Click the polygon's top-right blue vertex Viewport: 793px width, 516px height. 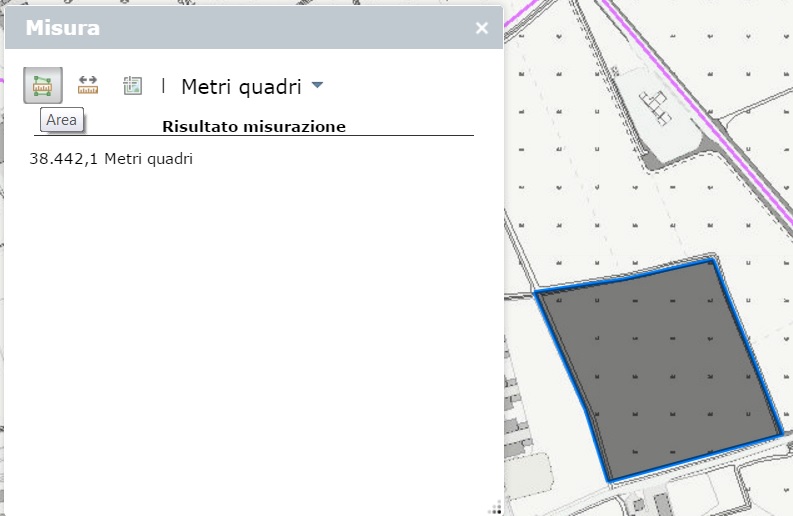pyautogui.click(x=712, y=260)
